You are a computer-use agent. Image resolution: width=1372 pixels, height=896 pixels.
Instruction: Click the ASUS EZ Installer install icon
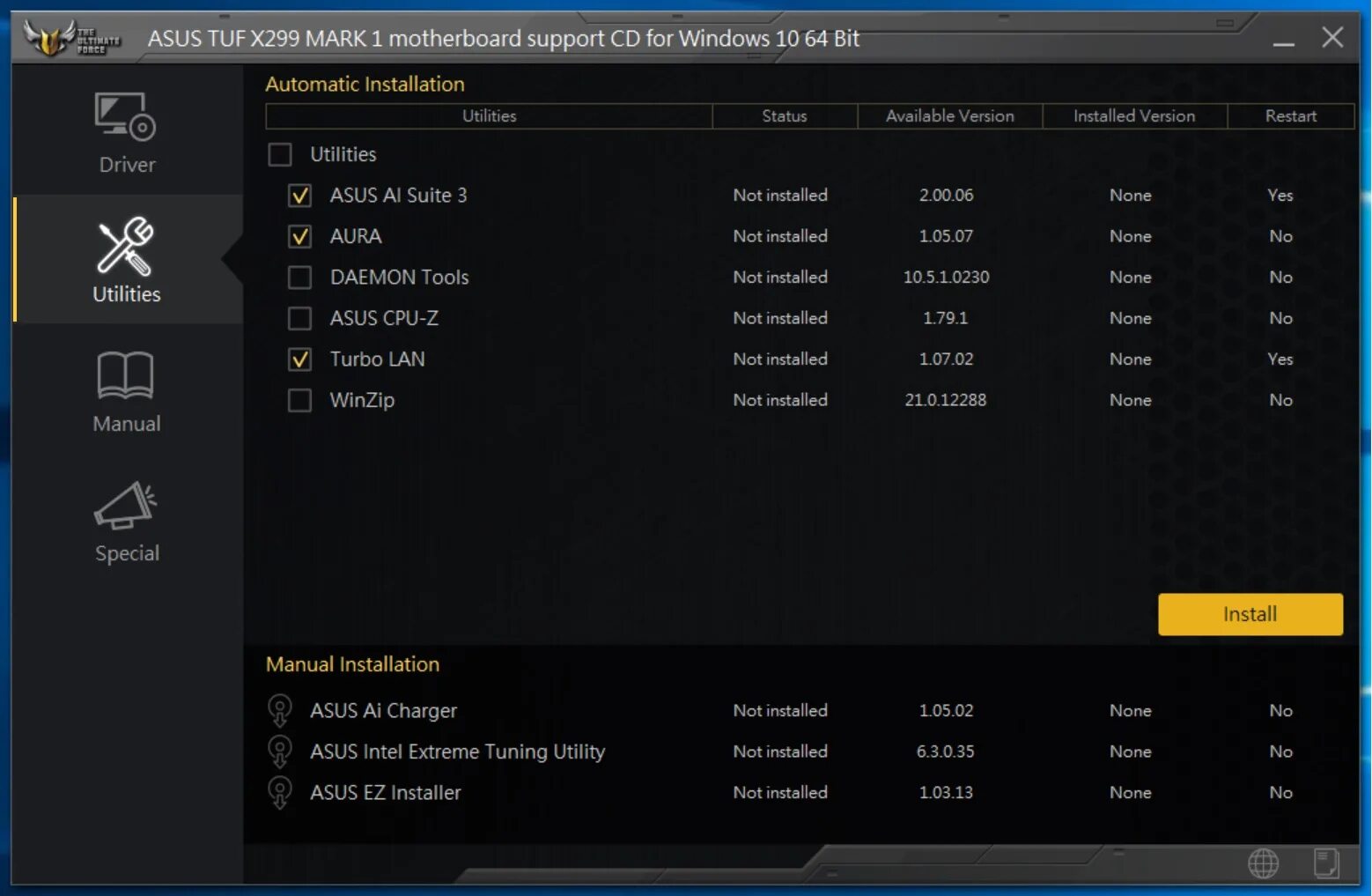(280, 792)
